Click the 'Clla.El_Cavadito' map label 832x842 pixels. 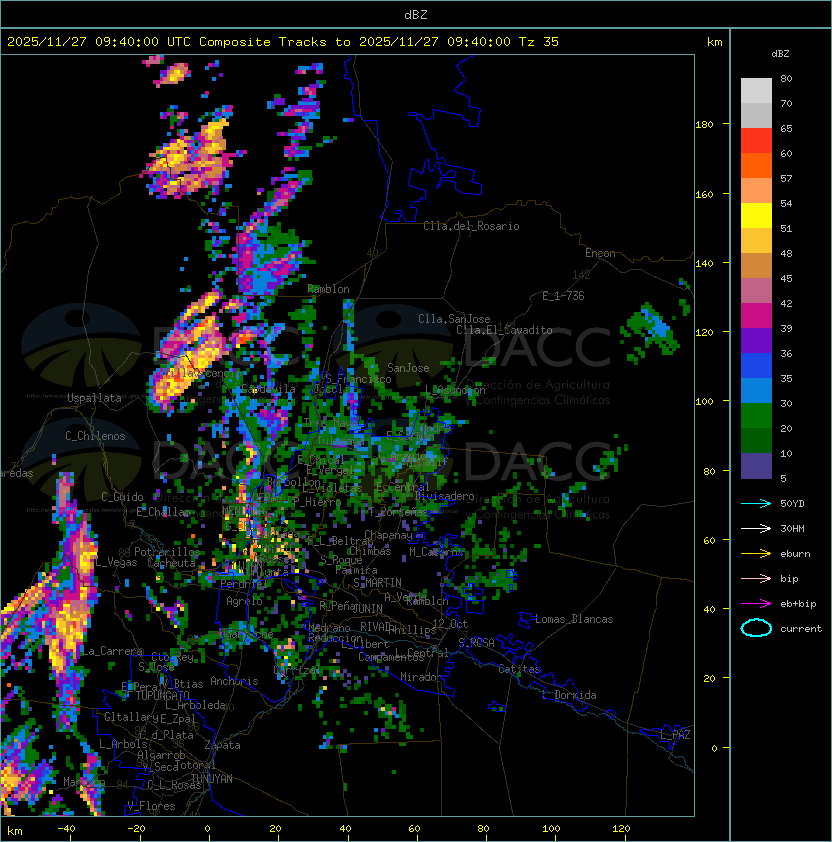(504, 330)
